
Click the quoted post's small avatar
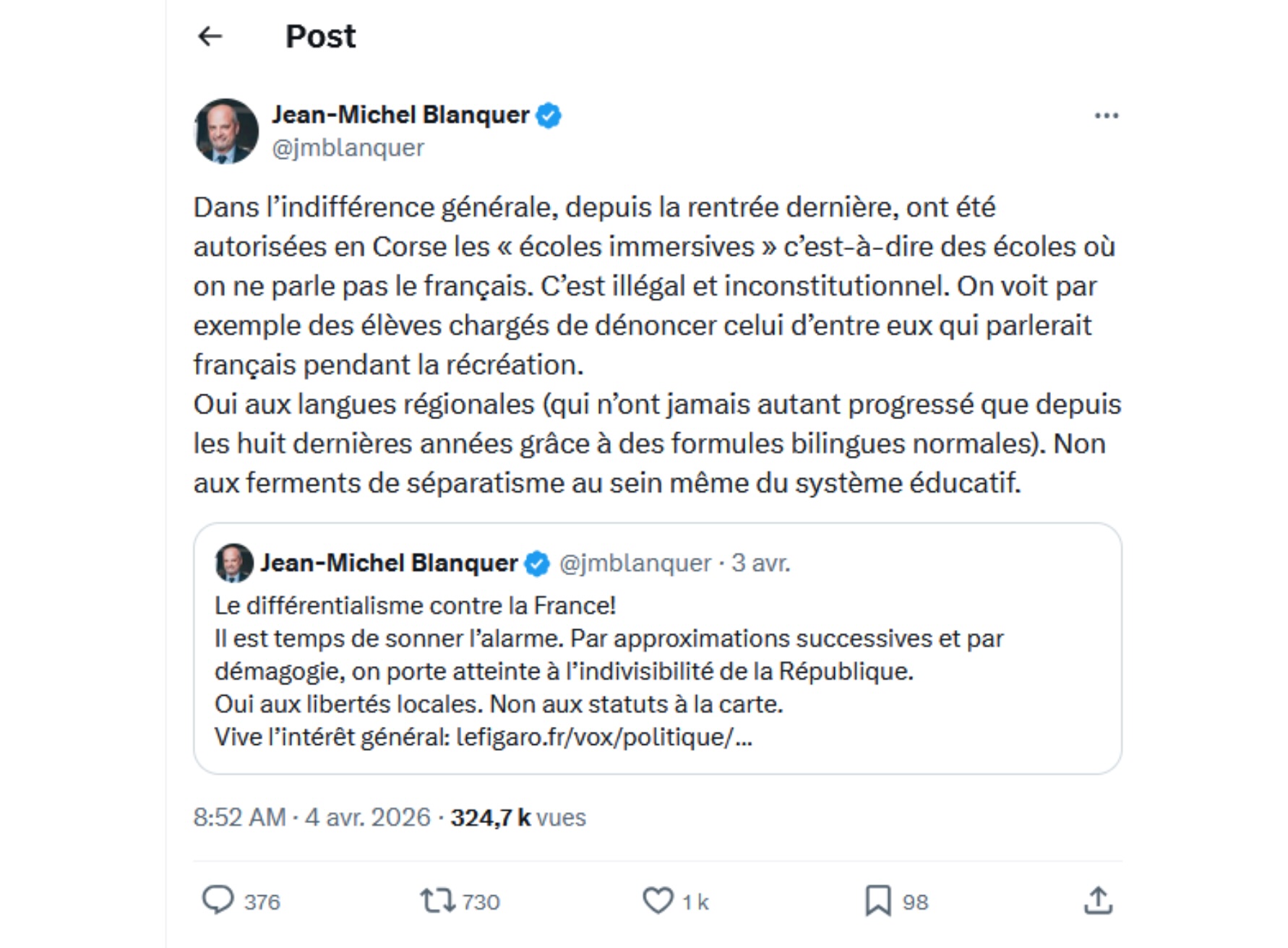[234, 563]
